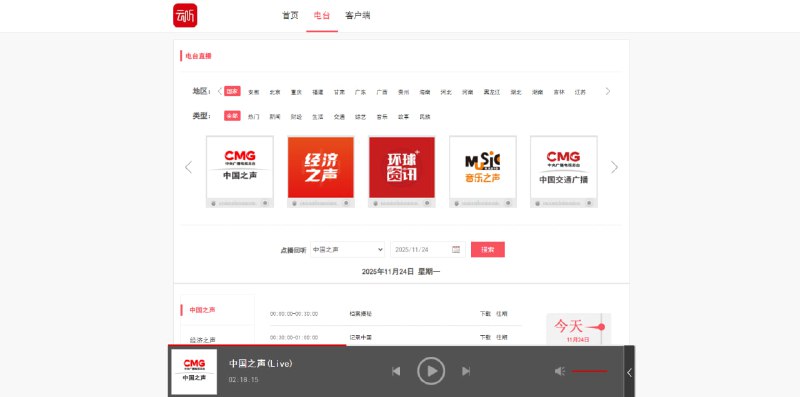Switch to the 客户端 tab
Screen dimensions: 800x397
pyautogui.click(x=358, y=15)
